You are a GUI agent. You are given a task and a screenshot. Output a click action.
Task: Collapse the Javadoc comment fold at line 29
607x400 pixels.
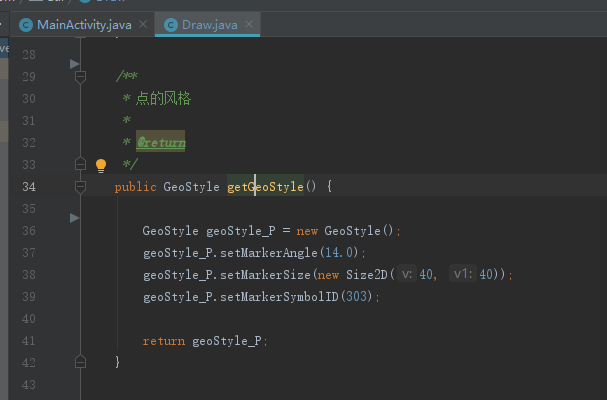pyautogui.click(x=80, y=77)
